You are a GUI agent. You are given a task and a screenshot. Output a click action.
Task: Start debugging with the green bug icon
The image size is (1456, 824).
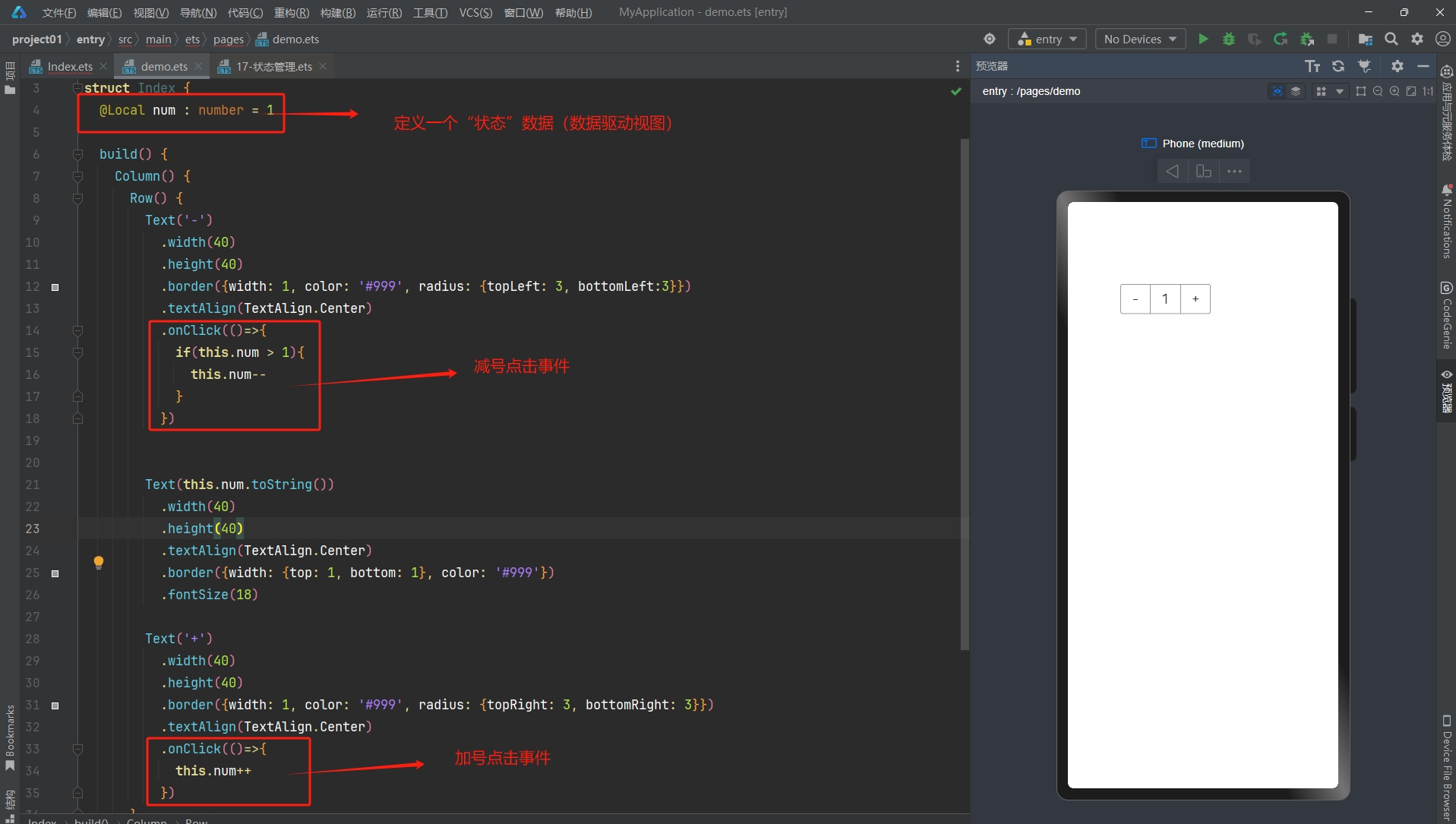(x=1228, y=39)
